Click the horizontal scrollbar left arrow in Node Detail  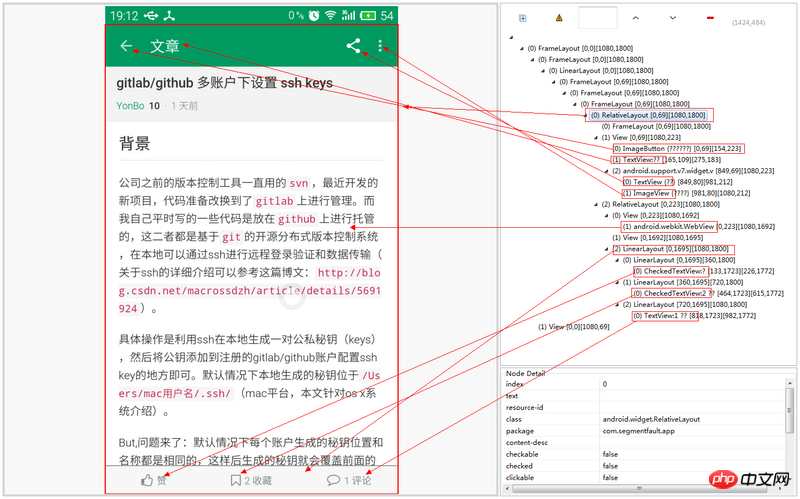(508, 489)
